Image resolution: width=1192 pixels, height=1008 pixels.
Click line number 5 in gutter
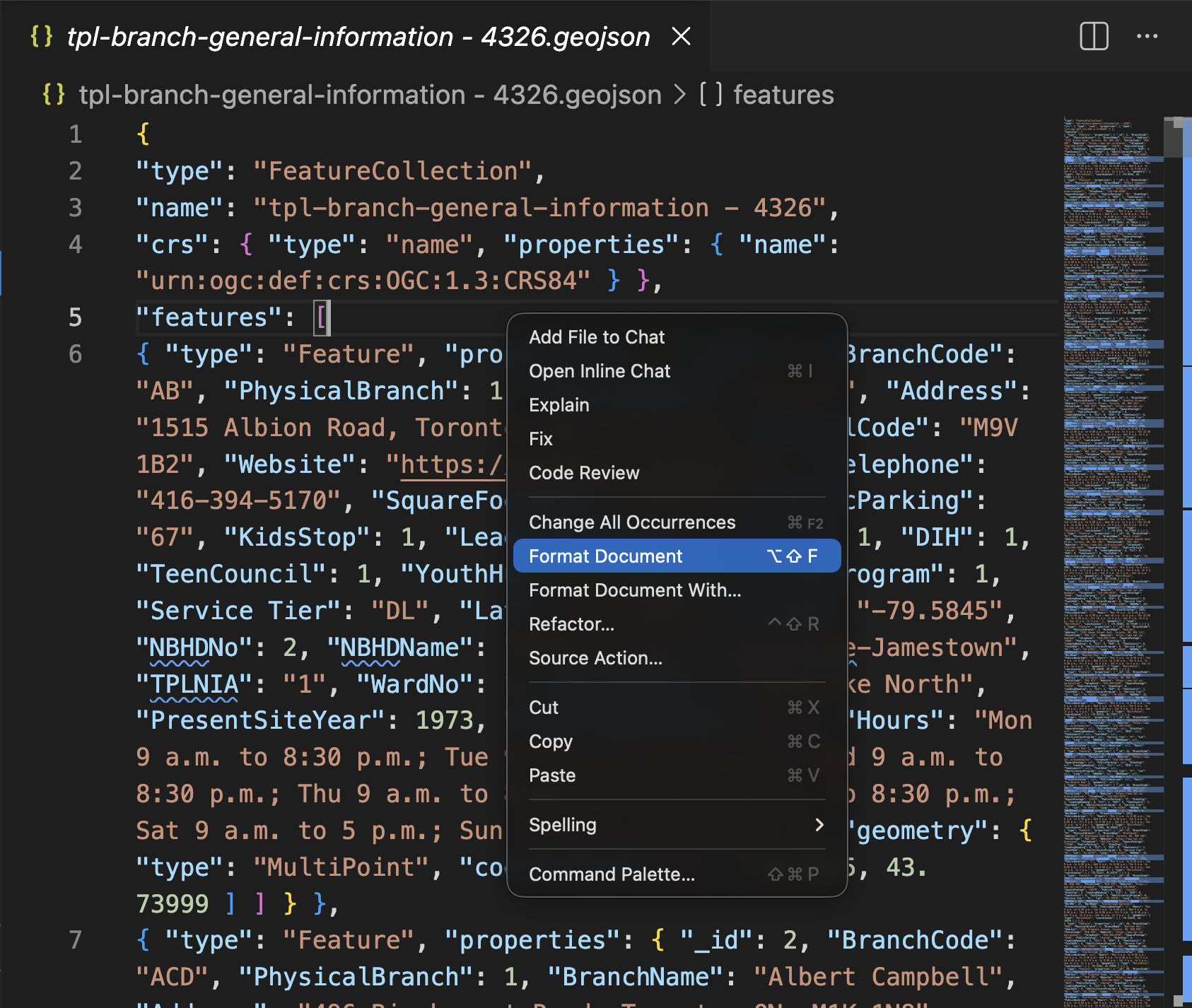coord(75,317)
